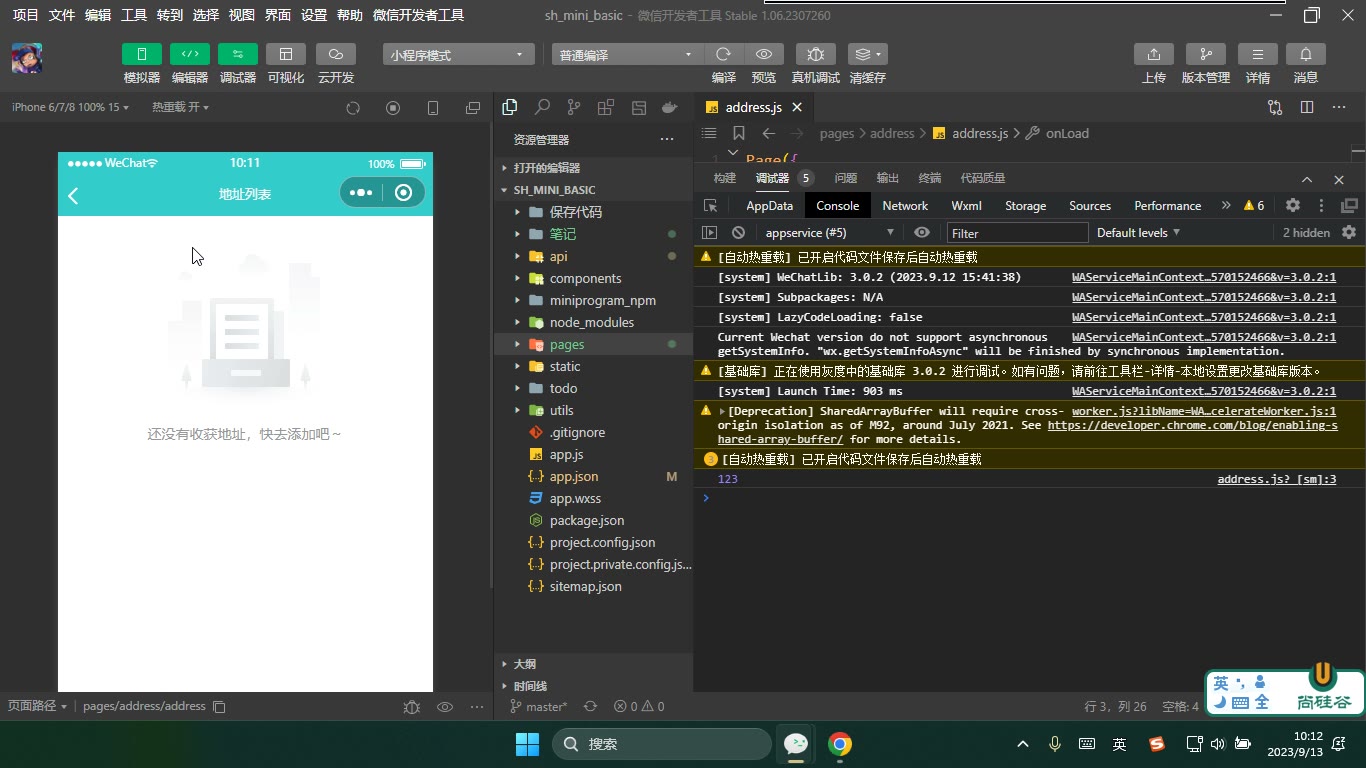Open the device selector iPhone 6/7/8
The image size is (1366, 768).
coord(70,107)
